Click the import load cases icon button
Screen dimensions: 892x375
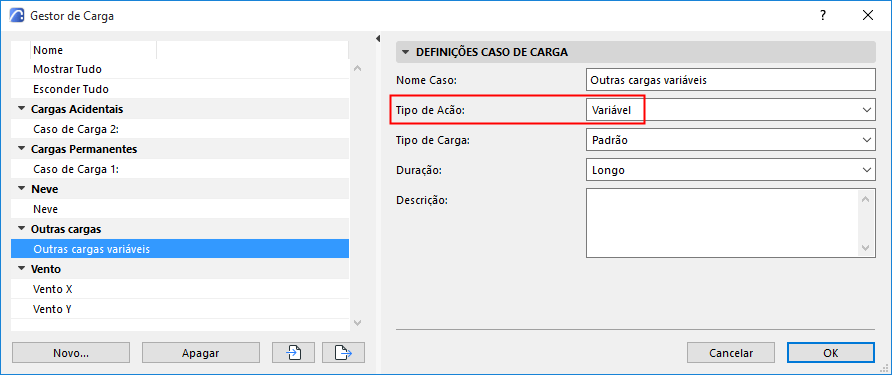[x=294, y=353]
